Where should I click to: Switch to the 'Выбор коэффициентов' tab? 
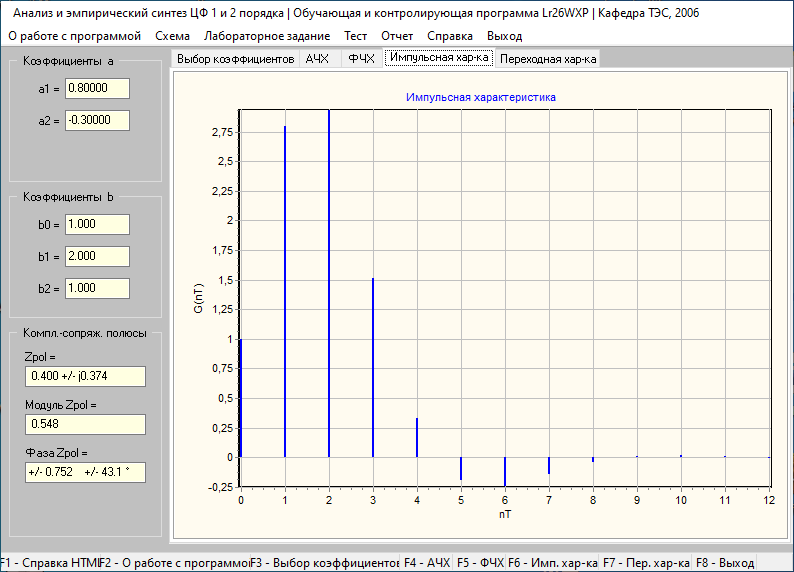pyautogui.click(x=235, y=59)
